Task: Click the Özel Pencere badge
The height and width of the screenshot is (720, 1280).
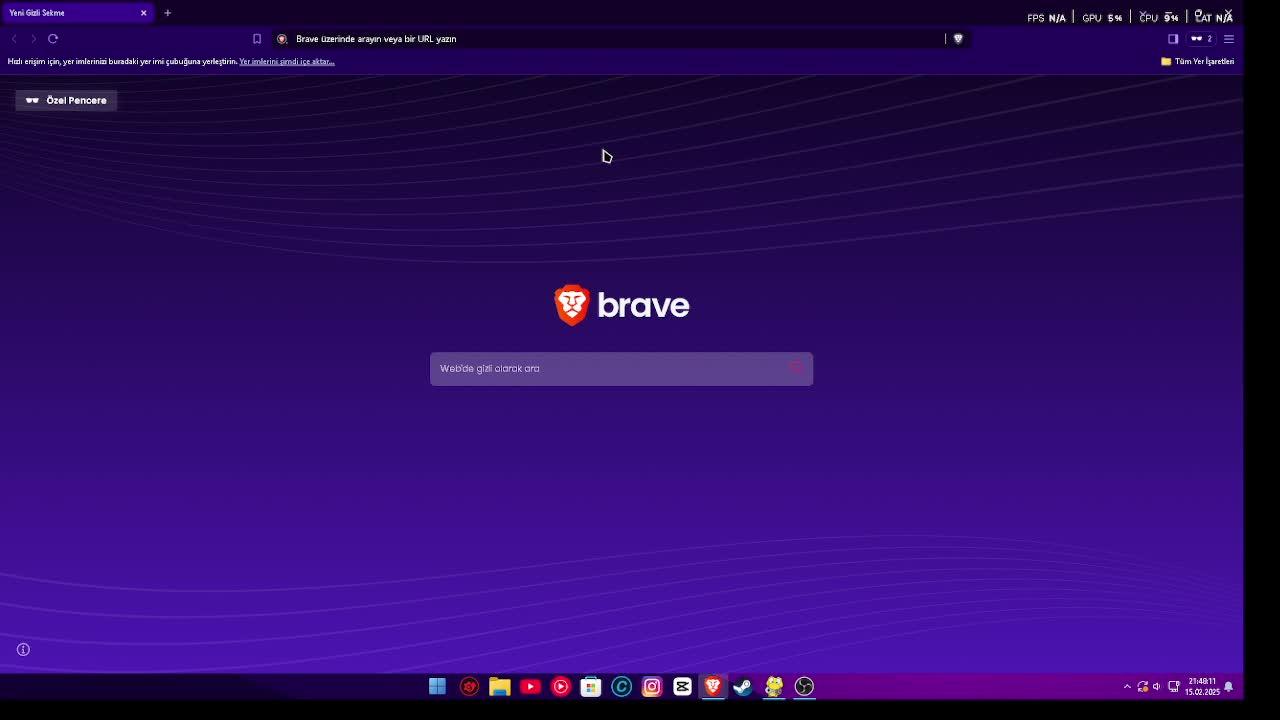Action: (67, 100)
